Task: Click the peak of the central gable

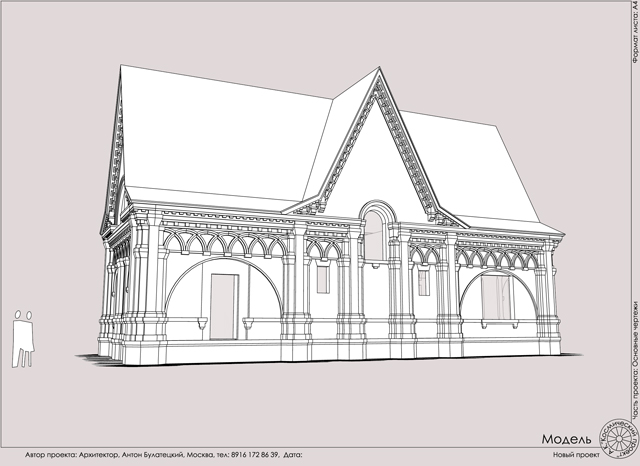Action: [x=379, y=69]
